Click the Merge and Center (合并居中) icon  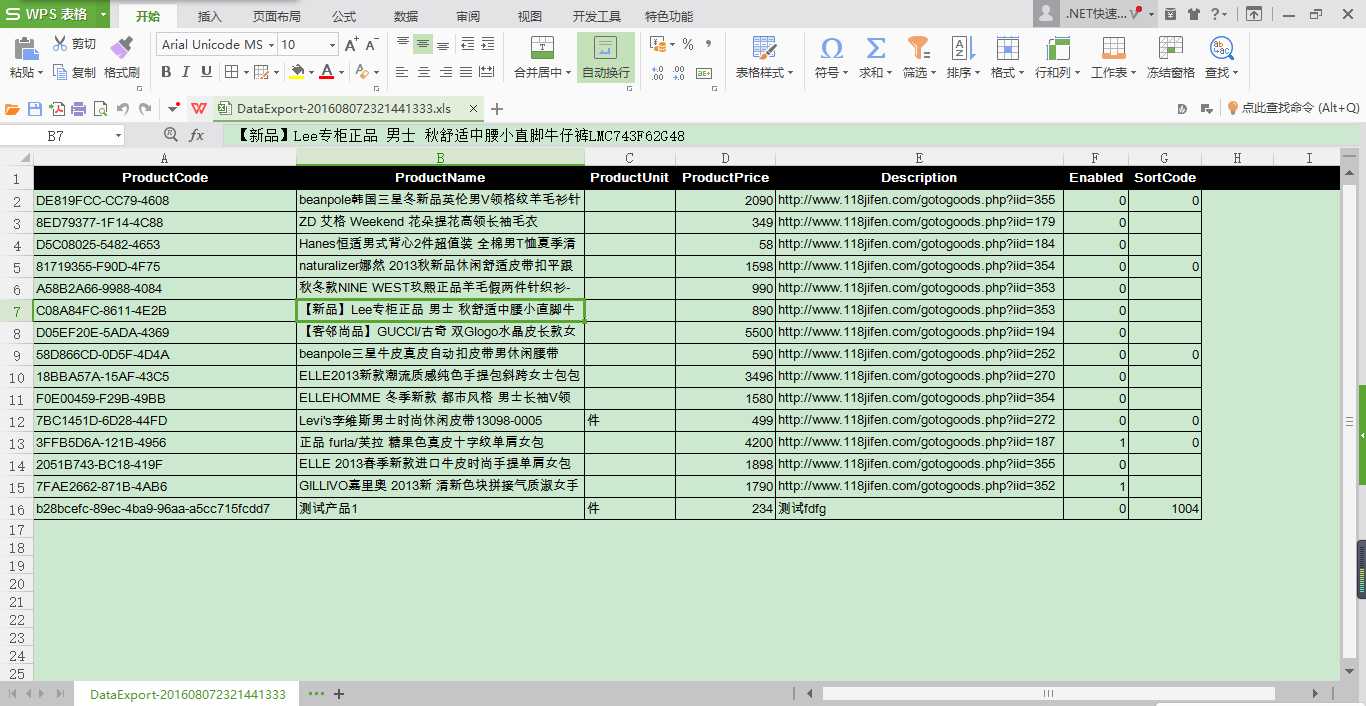coord(542,48)
